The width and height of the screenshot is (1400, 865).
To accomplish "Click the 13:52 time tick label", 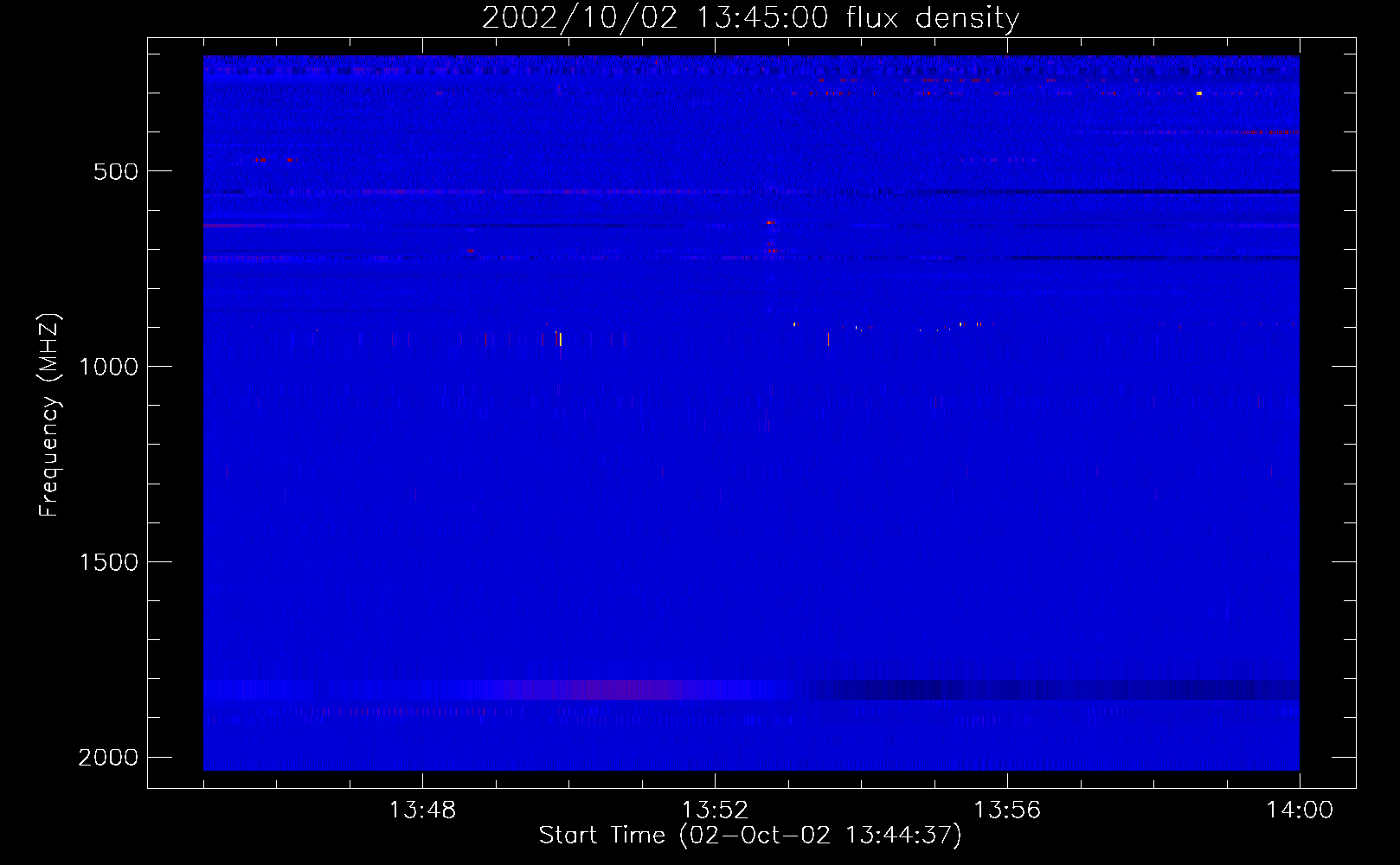I will point(715,811).
